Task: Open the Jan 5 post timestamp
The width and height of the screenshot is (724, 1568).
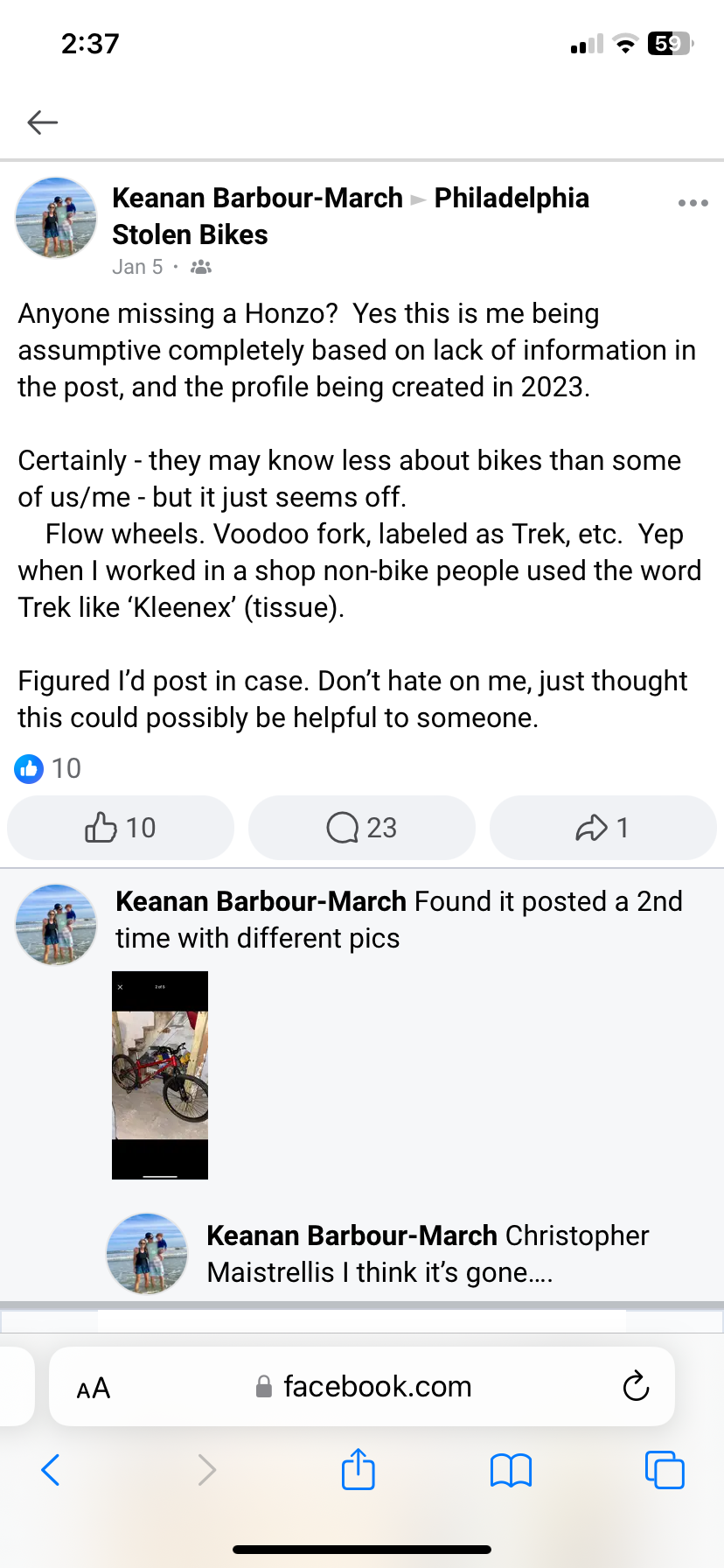Action: [x=137, y=266]
